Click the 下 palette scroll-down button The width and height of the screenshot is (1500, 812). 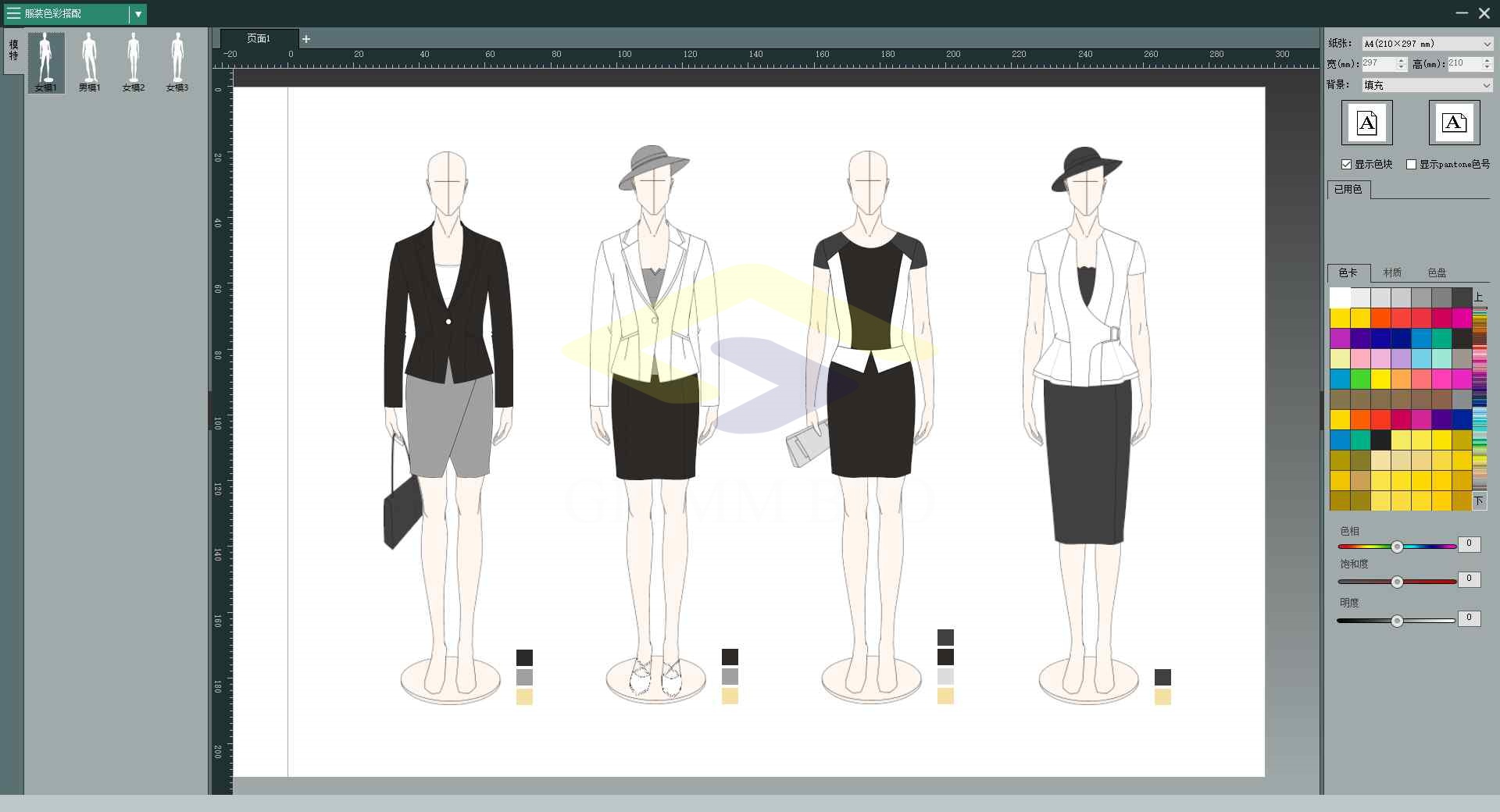point(1478,501)
